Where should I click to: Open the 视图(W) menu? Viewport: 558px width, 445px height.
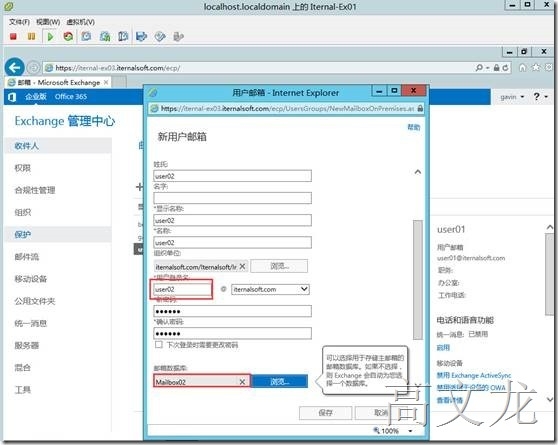[x=48, y=22]
